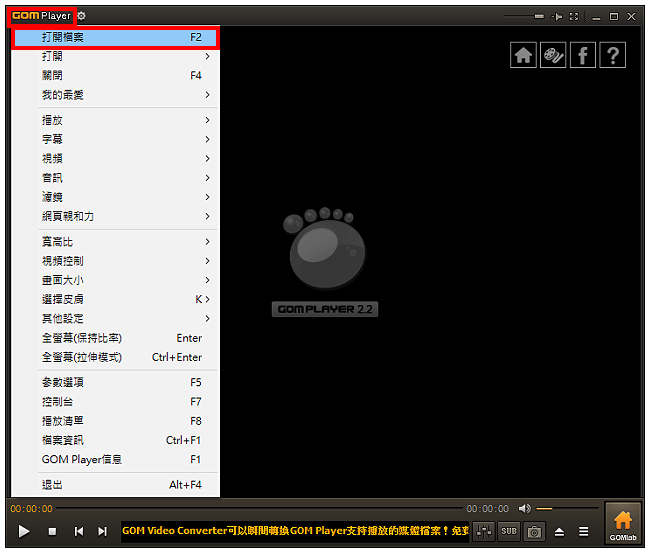The image size is (653, 556).
Task: Open 參數選項 F5 preferences
Action: [x=115, y=382]
